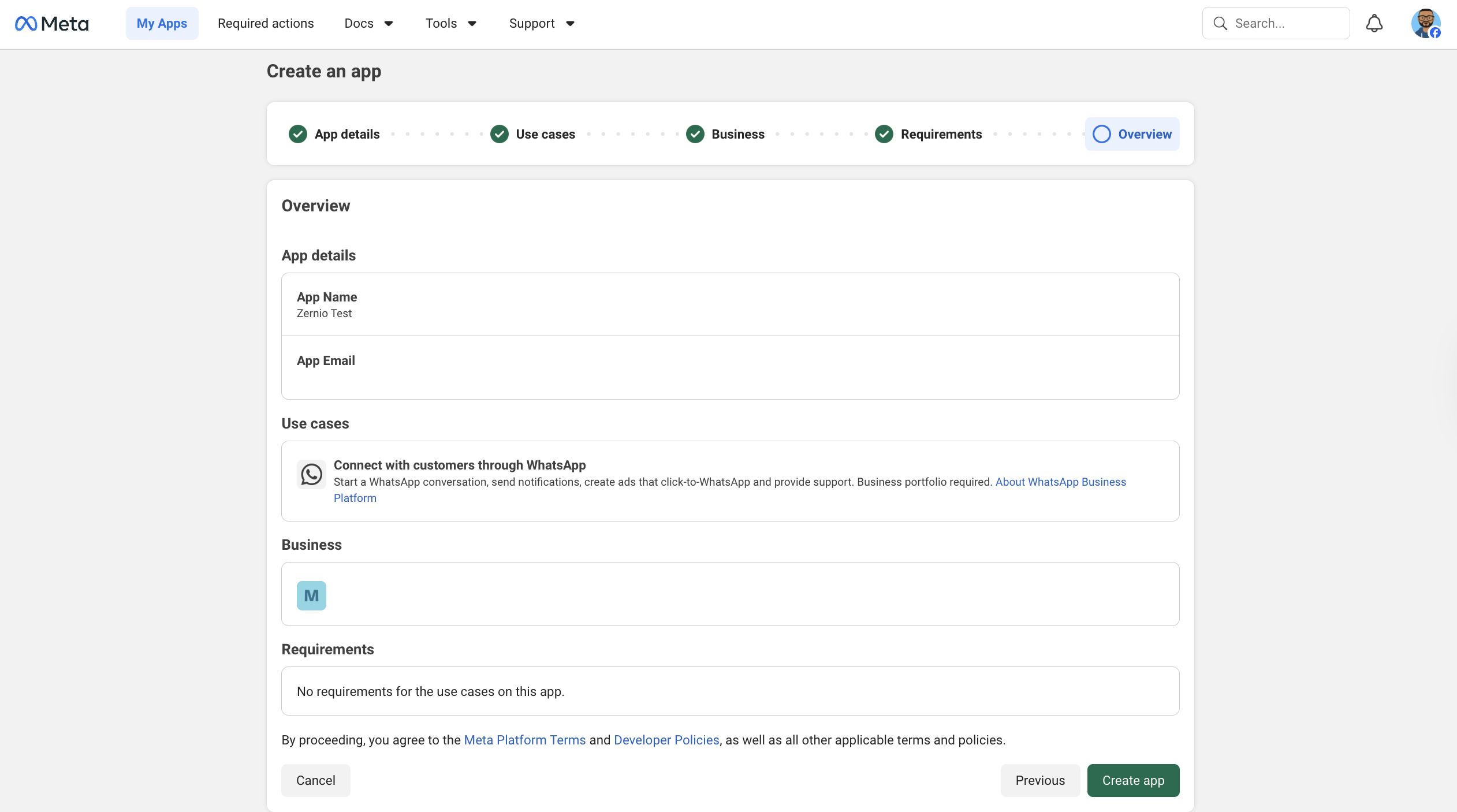Go back with the Previous button
The image size is (1457, 812).
point(1039,780)
